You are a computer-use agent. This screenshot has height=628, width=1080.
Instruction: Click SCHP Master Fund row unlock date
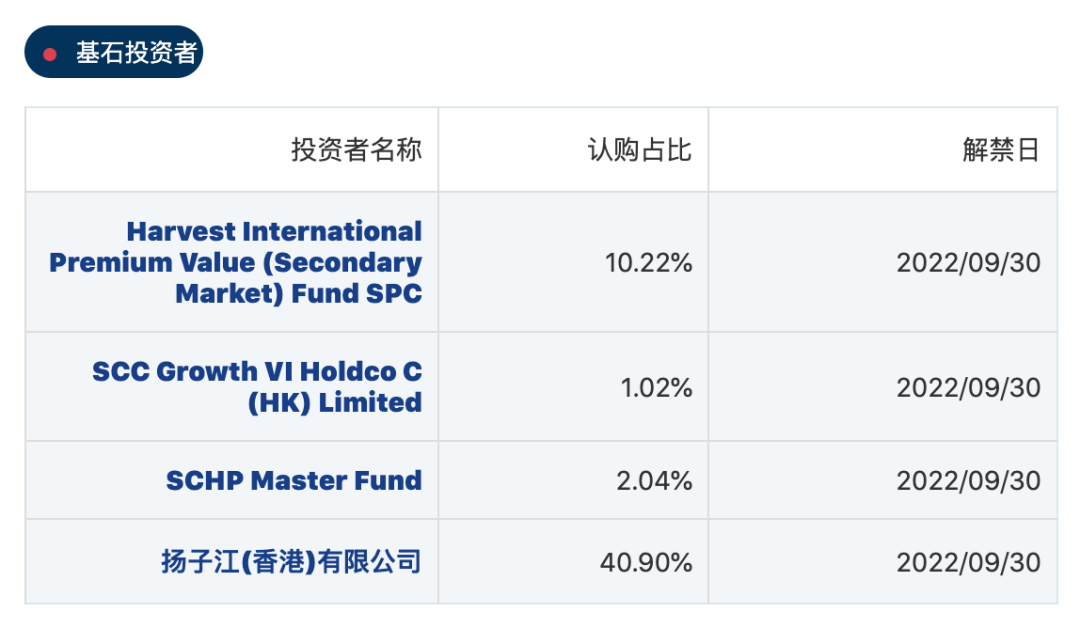[x=968, y=481]
